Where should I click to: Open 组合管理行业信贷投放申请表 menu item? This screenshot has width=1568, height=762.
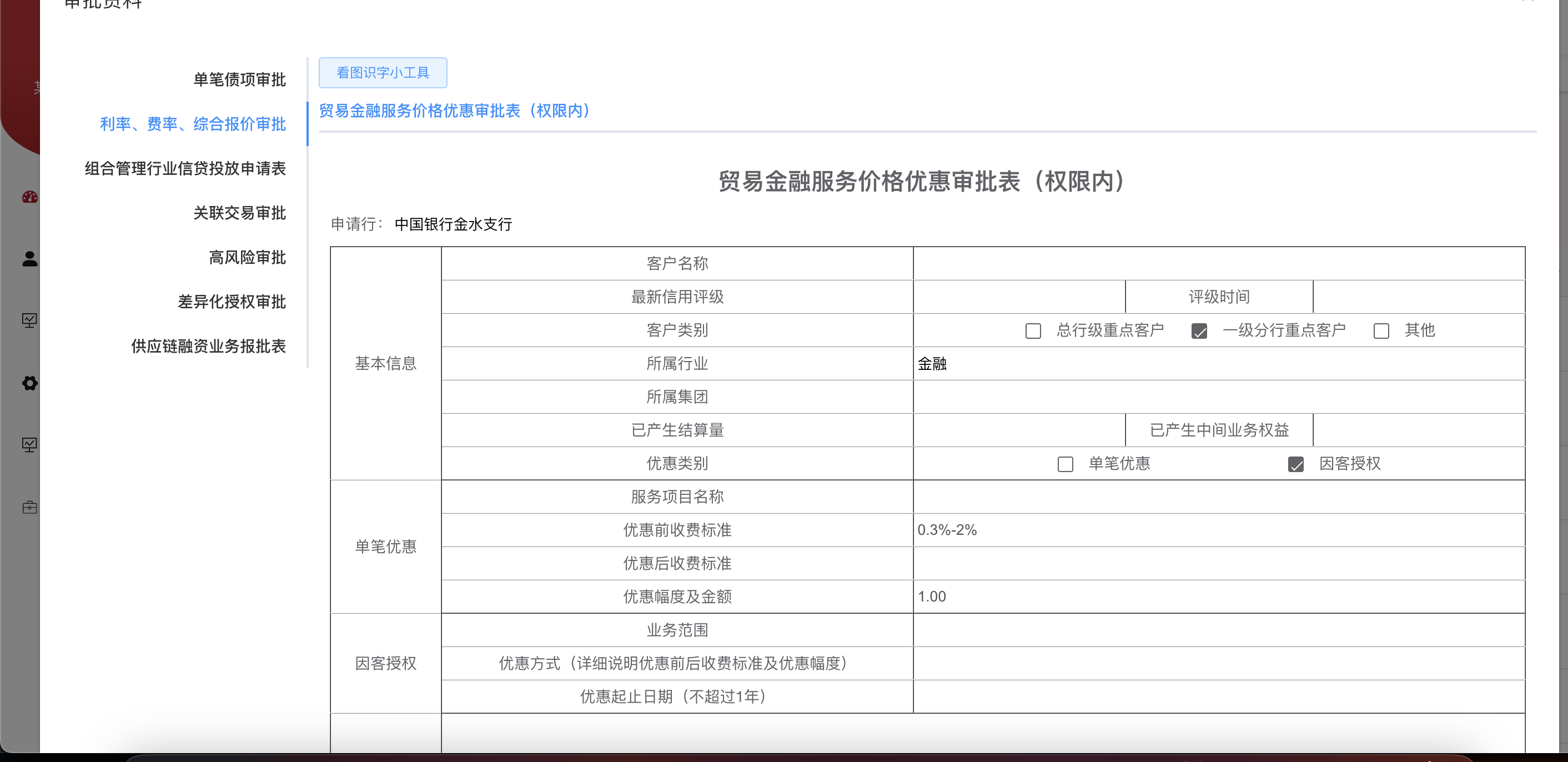tap(185, 169)
